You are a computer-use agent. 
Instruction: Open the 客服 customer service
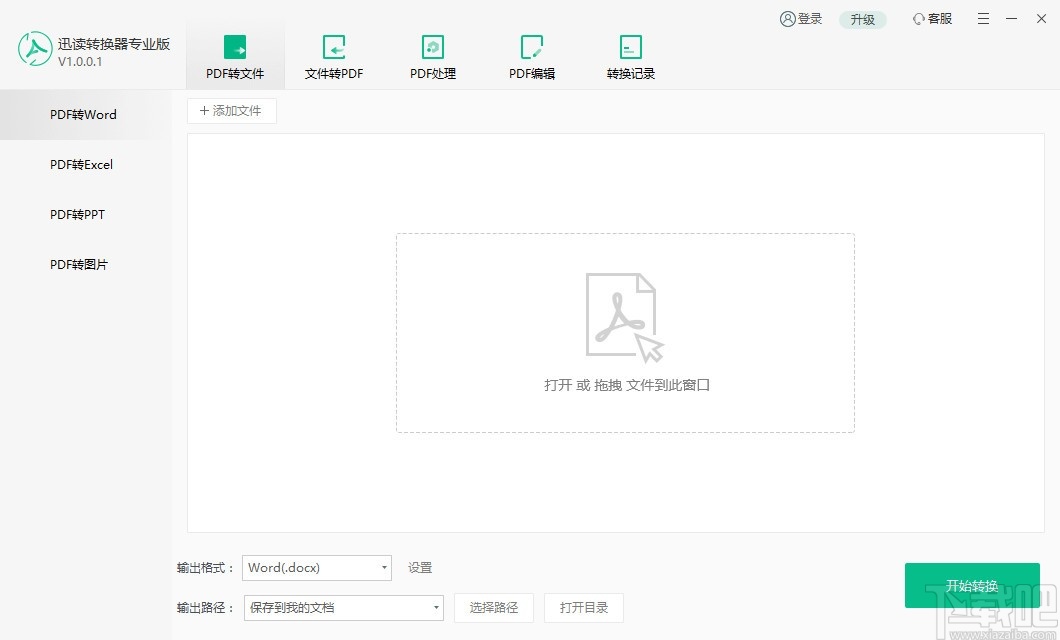931,18
